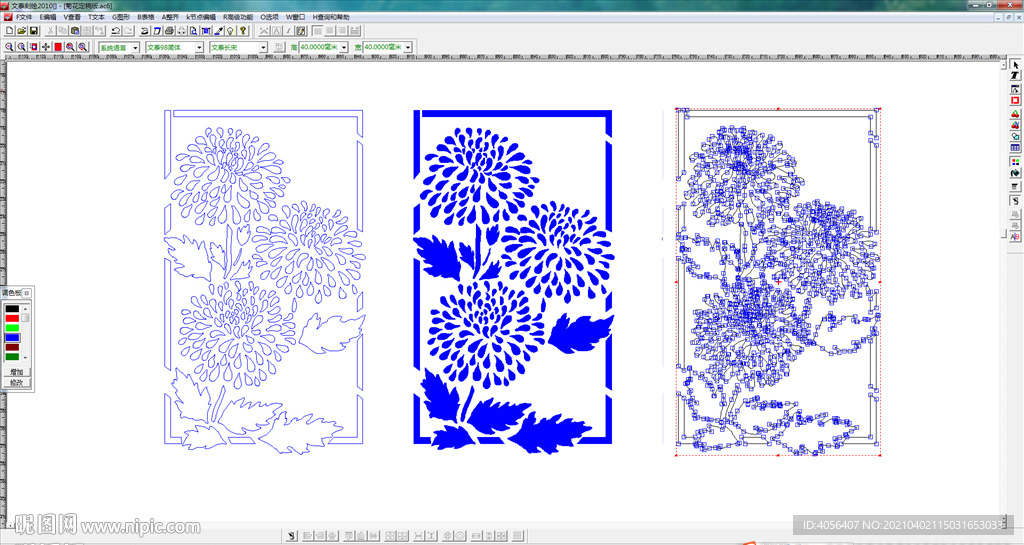Click the printer icon in the toolbar
The image size is (1024, 545).
(169, 31)
